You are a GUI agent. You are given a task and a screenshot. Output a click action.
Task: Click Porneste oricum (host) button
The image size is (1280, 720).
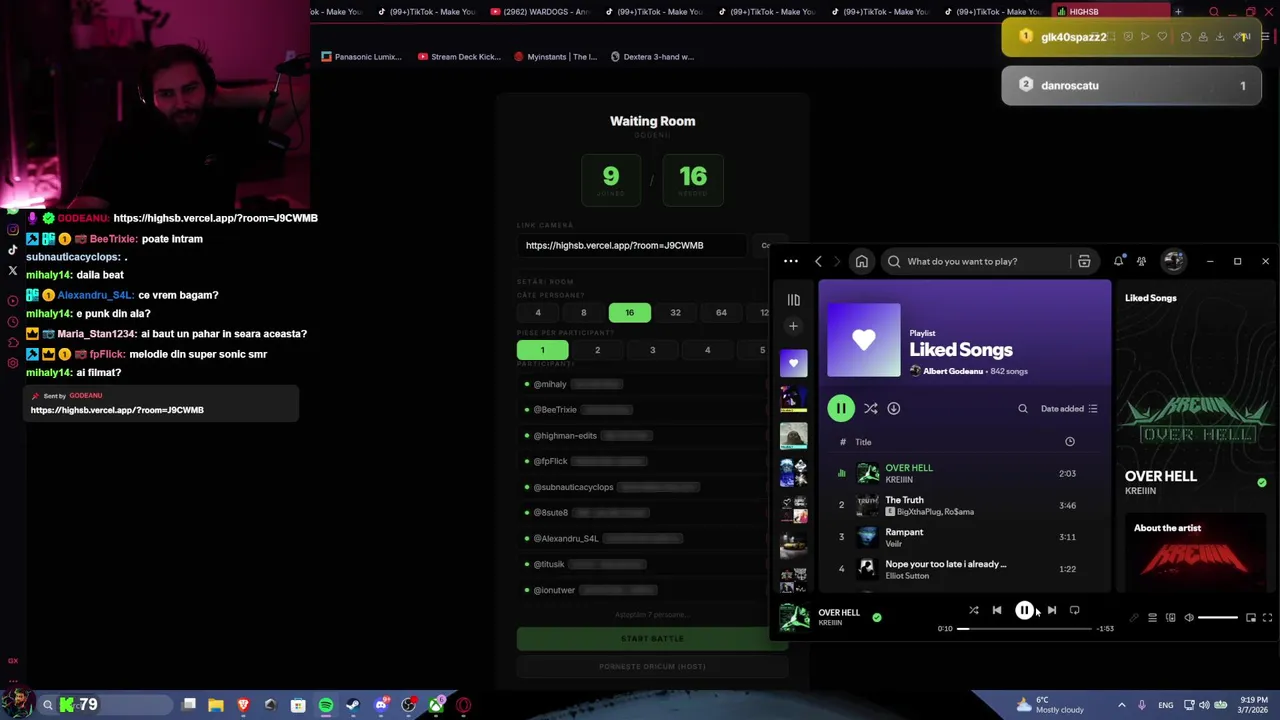[x=652, y=666]
